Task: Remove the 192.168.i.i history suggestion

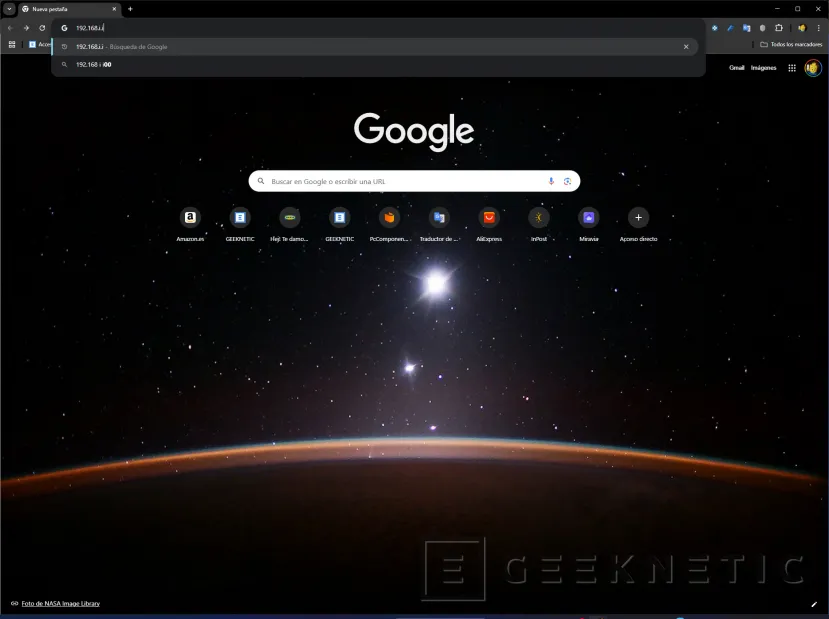Action: [x=686, y=47]
